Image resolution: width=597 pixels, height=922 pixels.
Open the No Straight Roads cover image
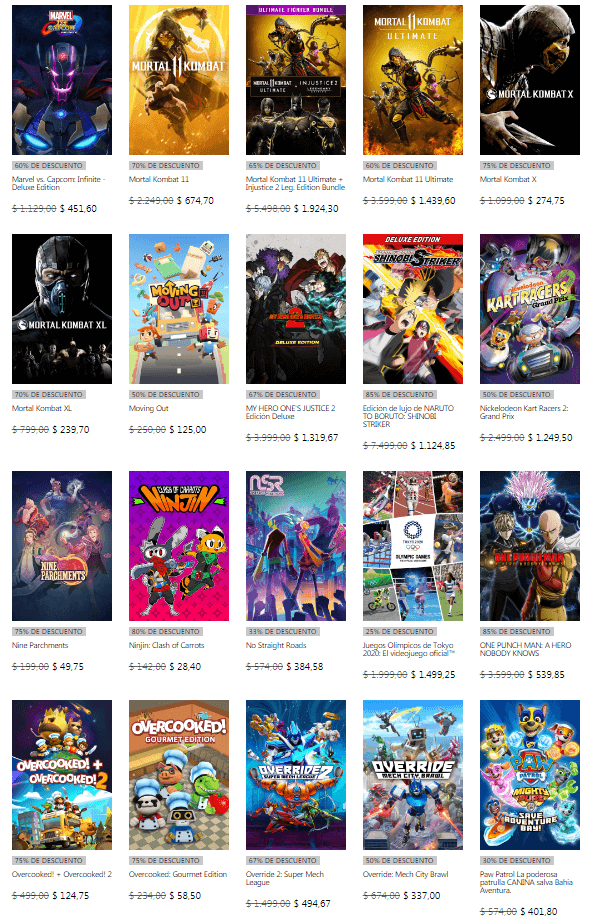(296, 546)
